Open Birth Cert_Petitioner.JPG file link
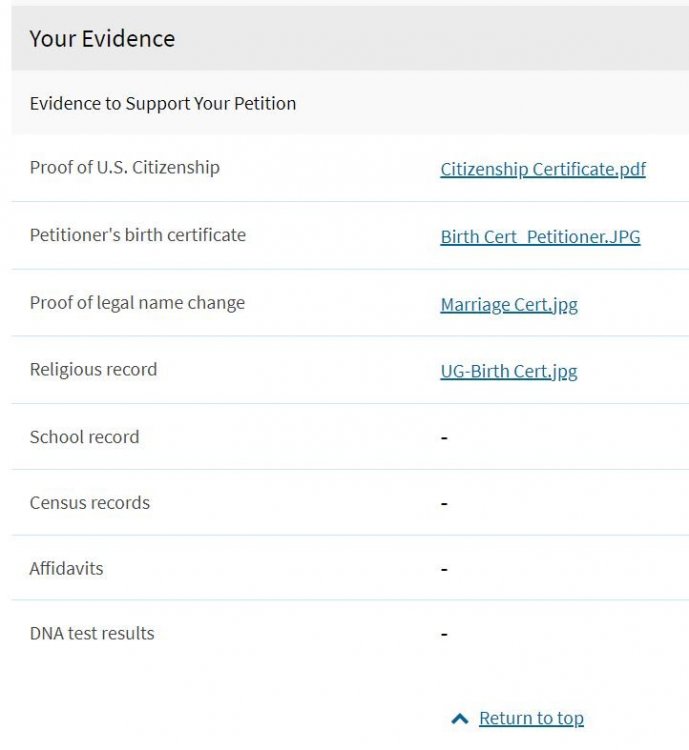Image resolution: width=689 pixels, height=750 pixels. point(540,237)
